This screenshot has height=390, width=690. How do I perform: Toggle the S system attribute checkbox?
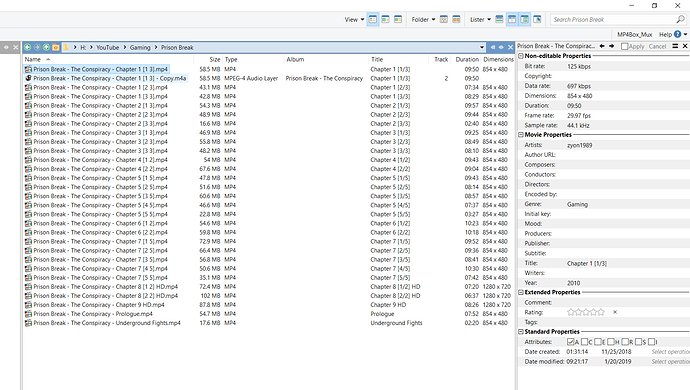pos(638,342)
